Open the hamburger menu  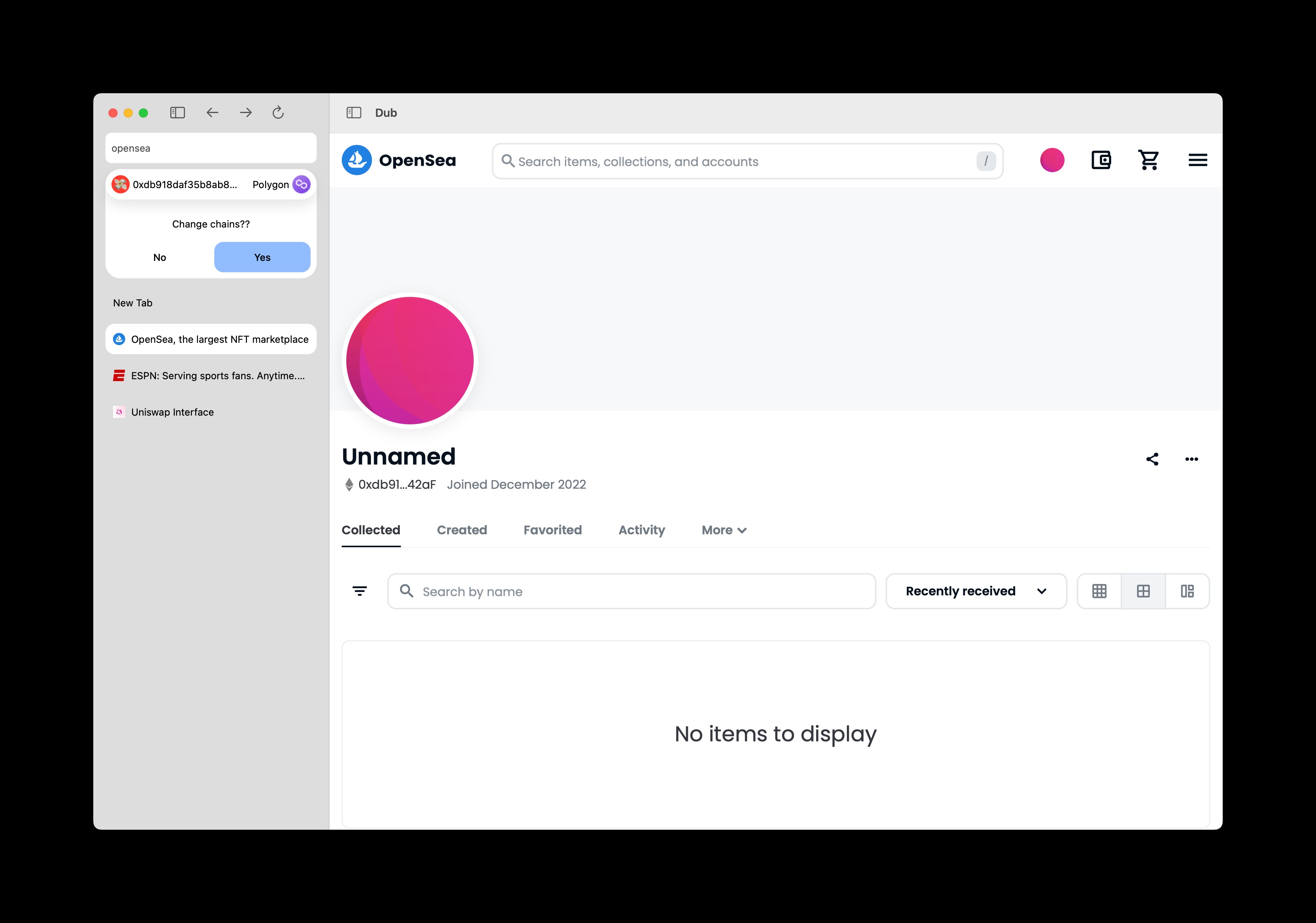coord(1197,160)
